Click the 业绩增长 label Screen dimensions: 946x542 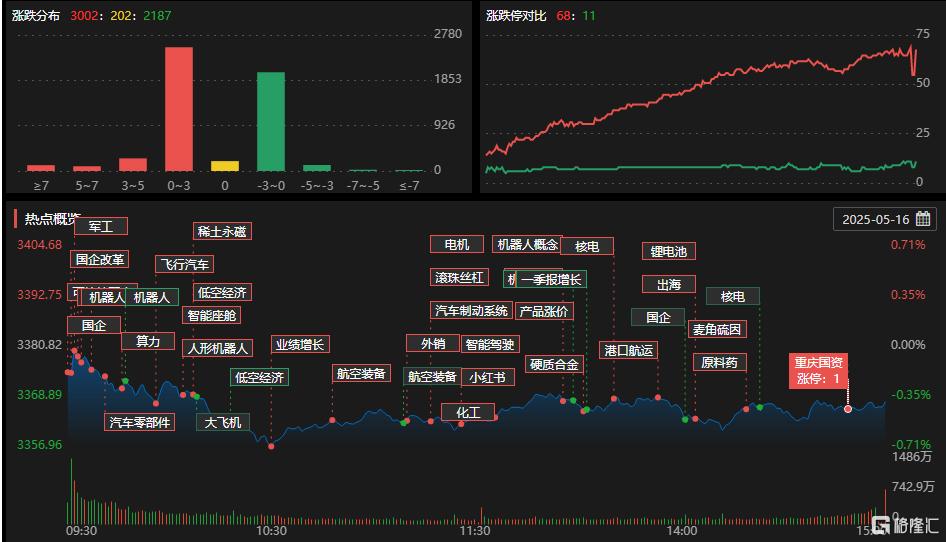[x=300, y=344]
